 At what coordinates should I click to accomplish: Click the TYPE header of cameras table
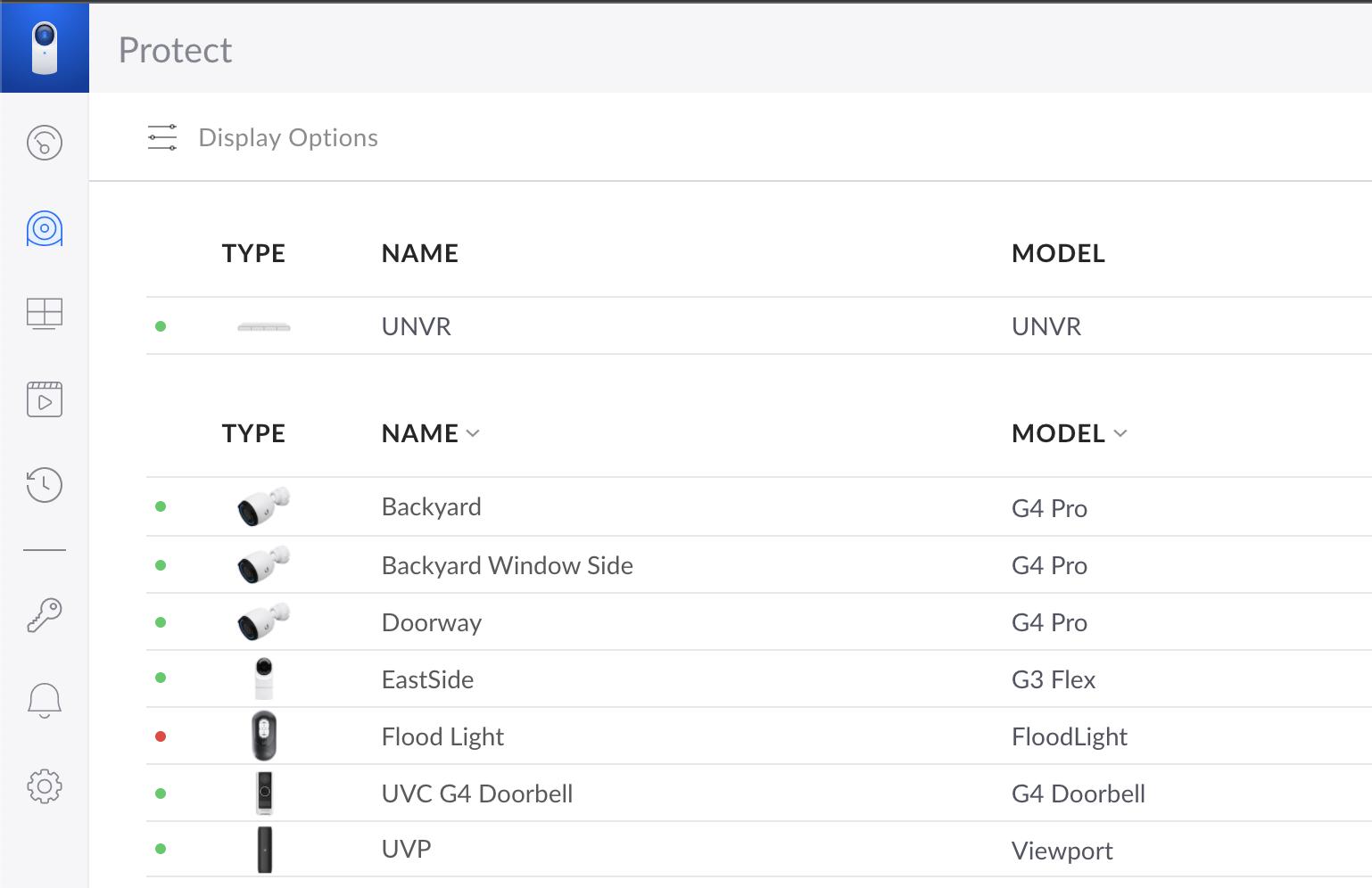pyautogui.click(x=253, y=433)
